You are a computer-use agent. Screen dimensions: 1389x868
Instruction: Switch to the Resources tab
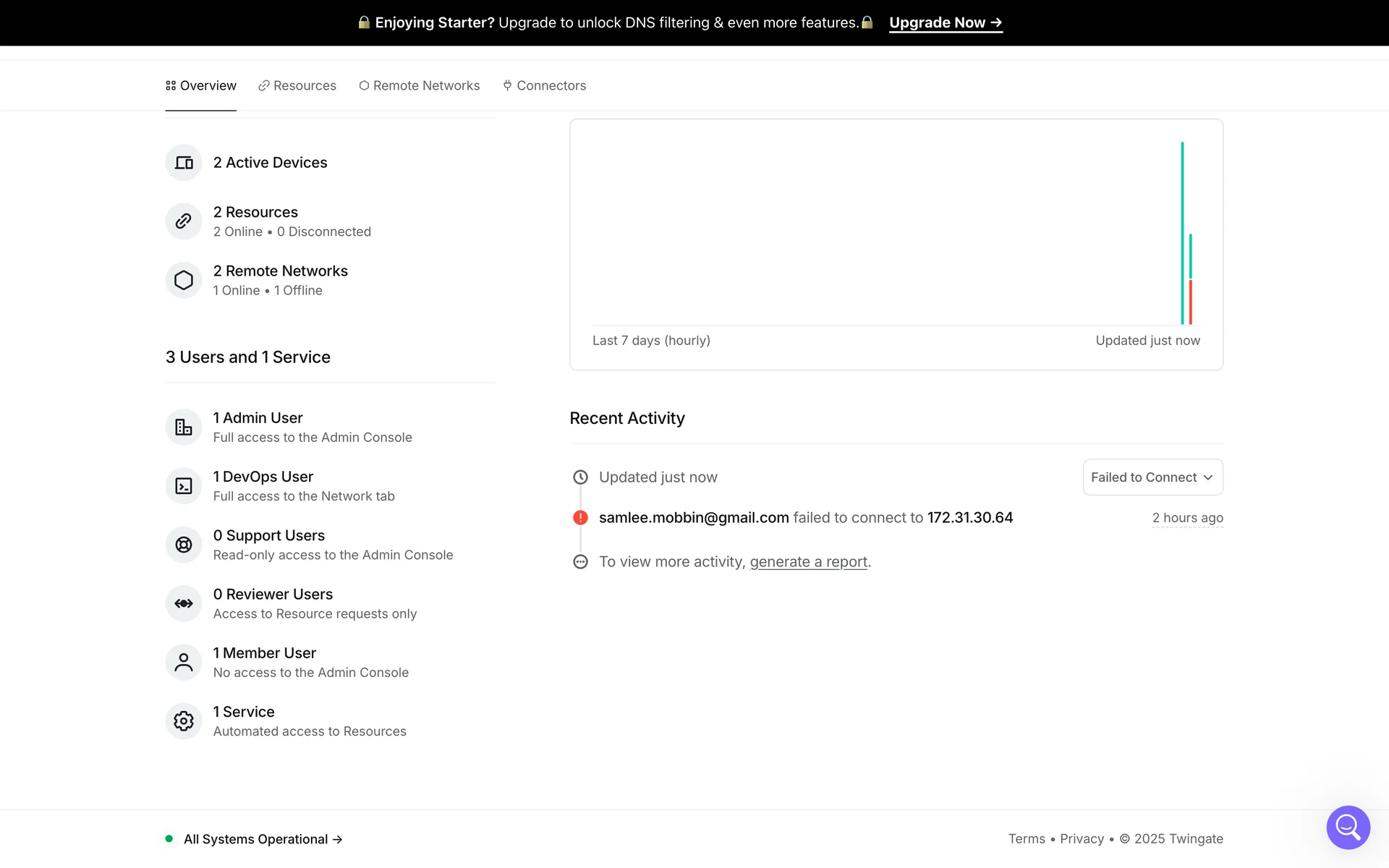[x=297, y=85]
